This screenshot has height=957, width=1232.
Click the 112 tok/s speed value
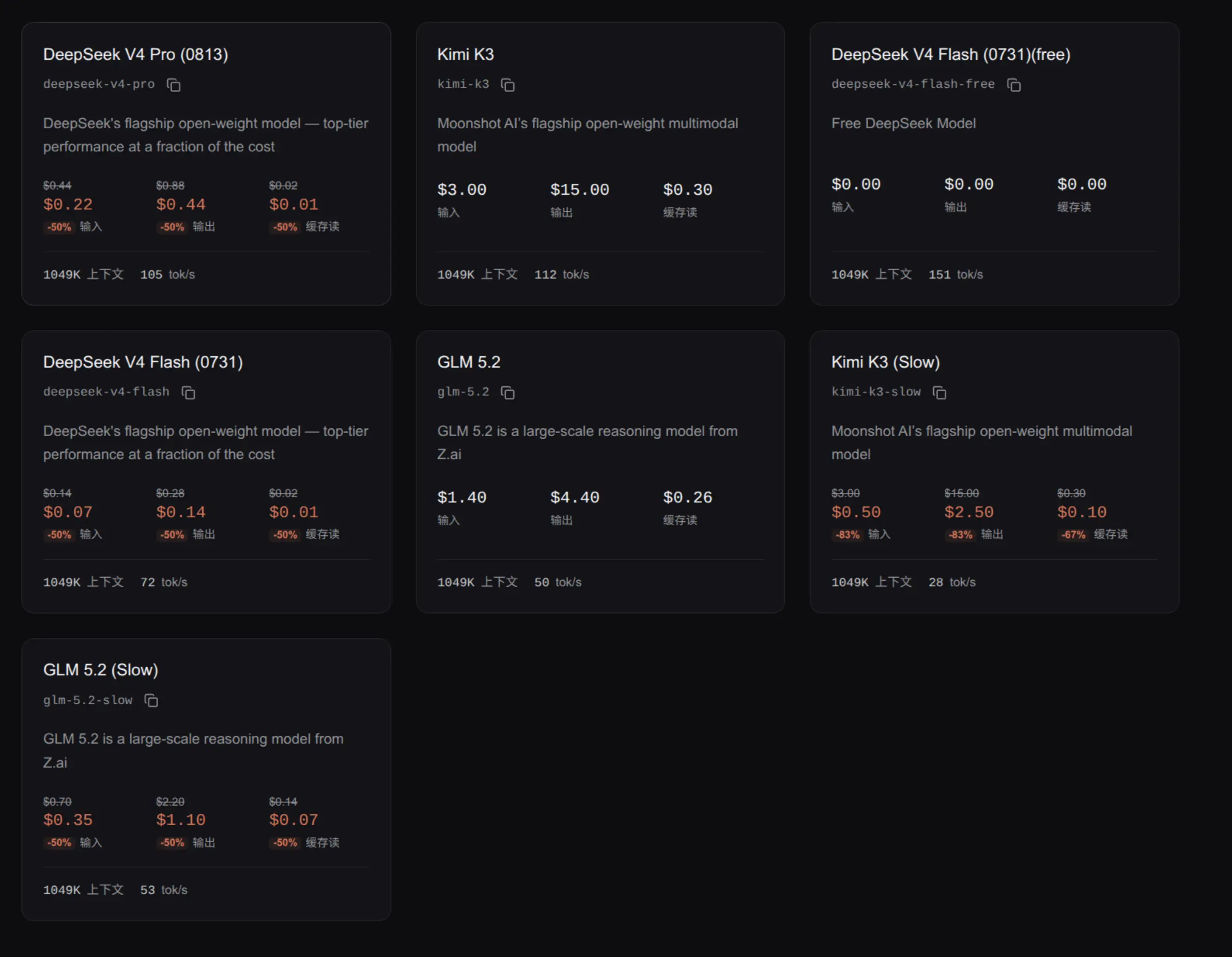[561, 274]
